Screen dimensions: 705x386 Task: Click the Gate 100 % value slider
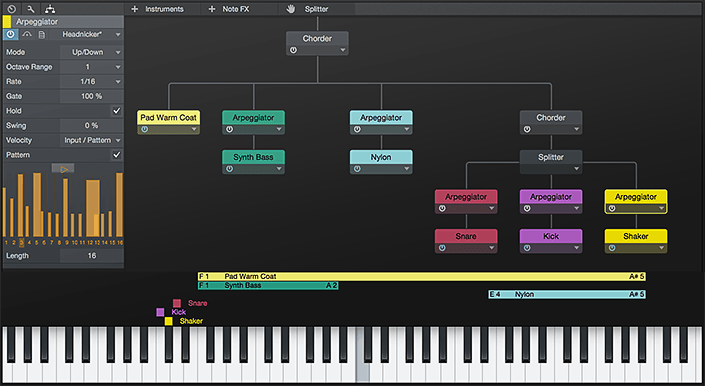(x=92, y=96)
